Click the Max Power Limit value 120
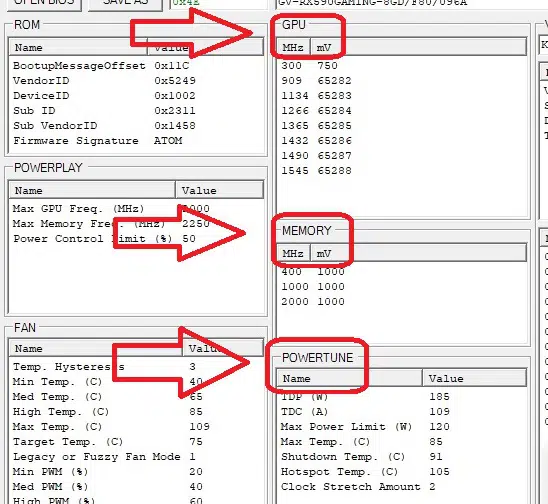The image size is (548, 504). coord(440,427)
